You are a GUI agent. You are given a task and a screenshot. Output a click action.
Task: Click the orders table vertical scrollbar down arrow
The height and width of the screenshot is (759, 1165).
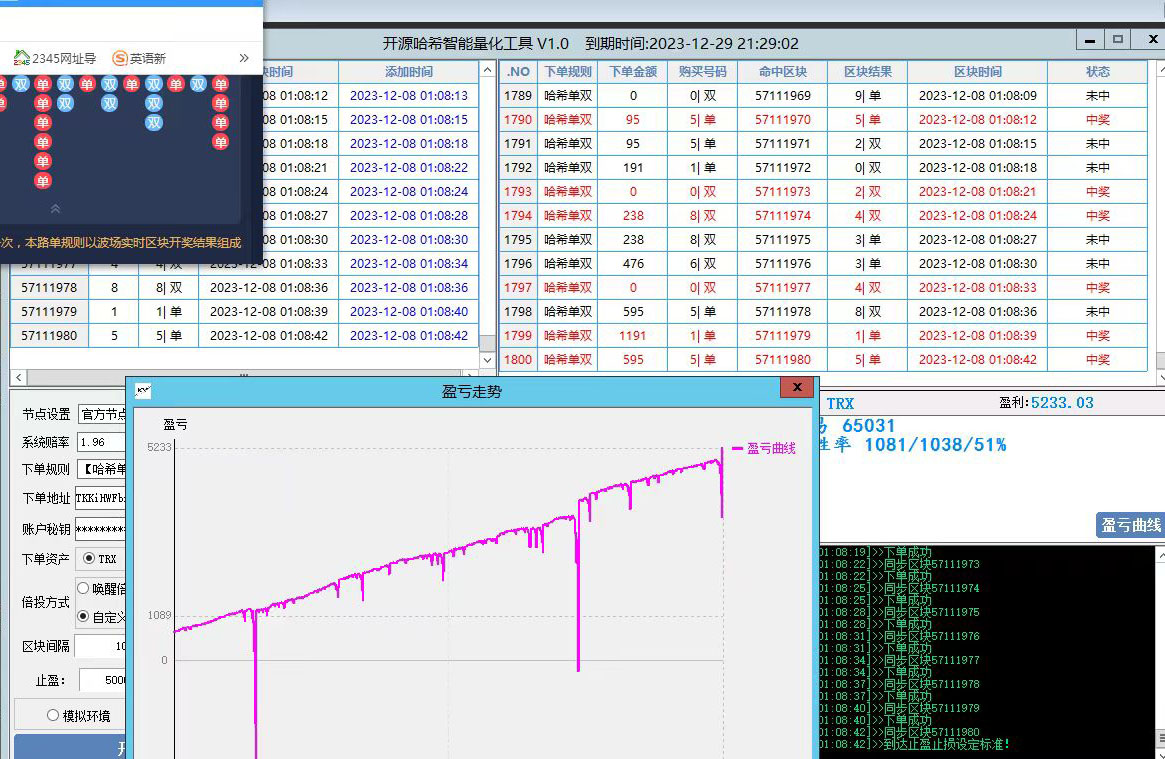(x=1157, y=361)
